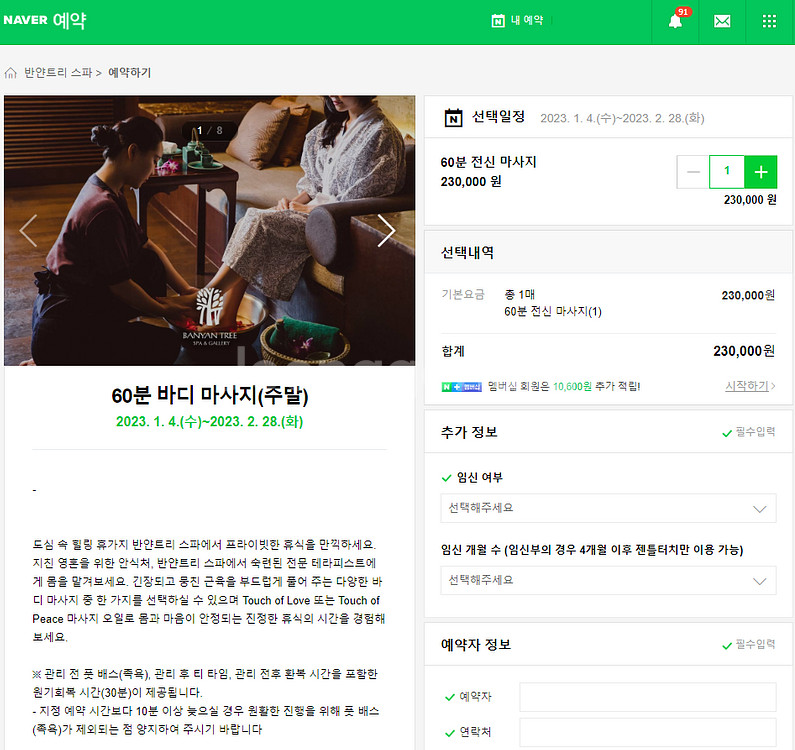The height and width of the screenshot is (750, 795).
Task: Open the 임신 여부 dropdown
Action: pos(608,508)
